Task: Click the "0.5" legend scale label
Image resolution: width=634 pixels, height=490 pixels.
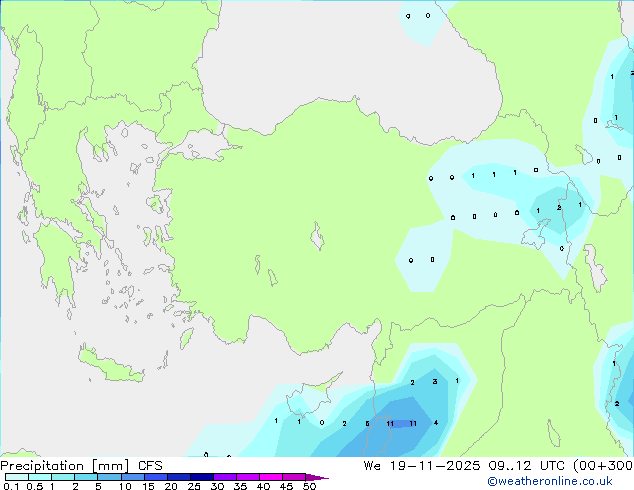Action: coord(35,486)
